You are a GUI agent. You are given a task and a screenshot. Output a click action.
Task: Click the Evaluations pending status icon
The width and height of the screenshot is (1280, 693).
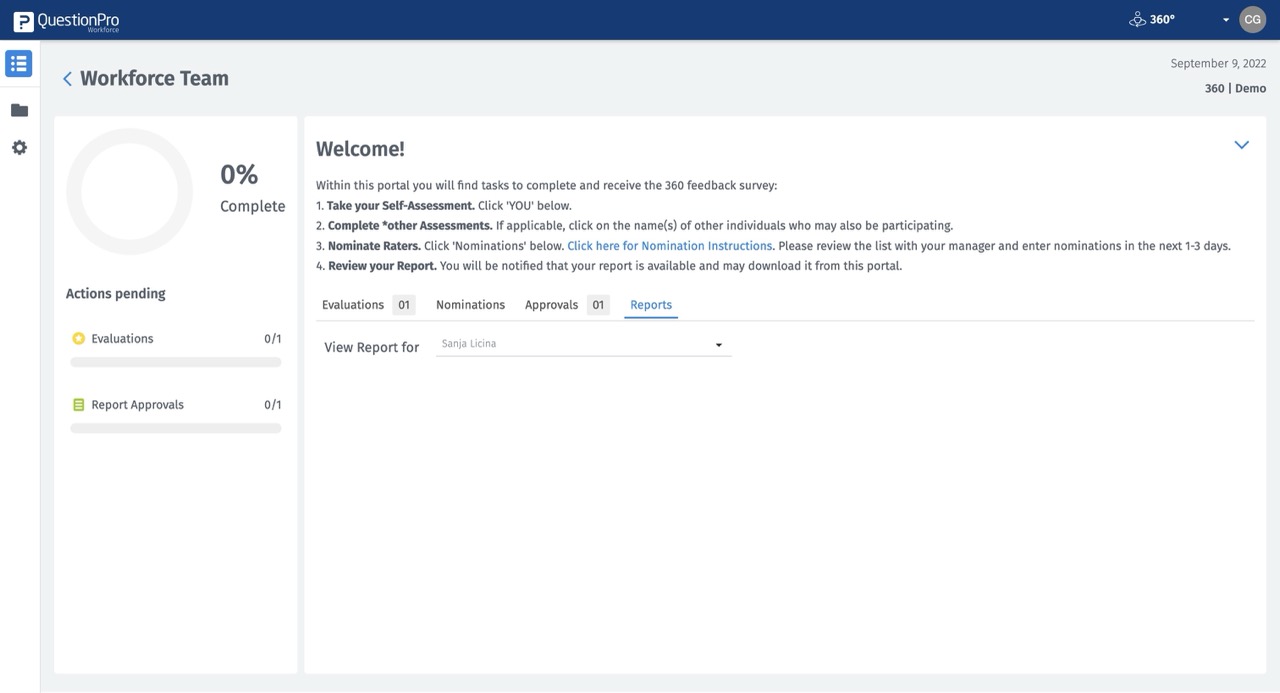[x=78, y=338]
